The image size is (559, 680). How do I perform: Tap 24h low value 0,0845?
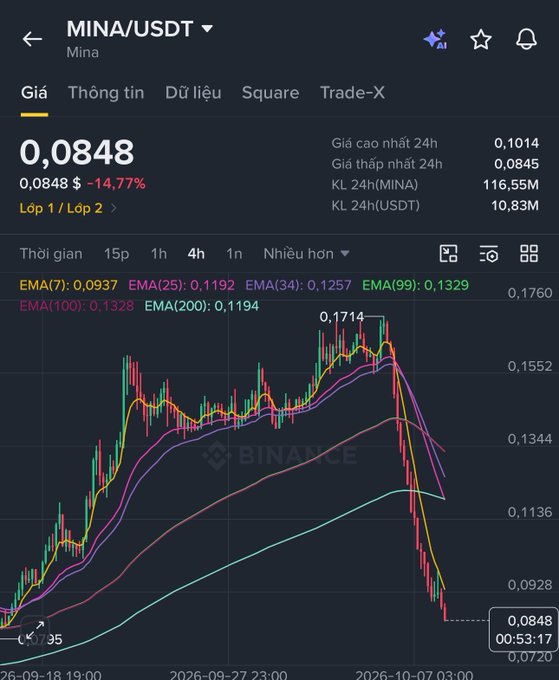tap(517, 164)
